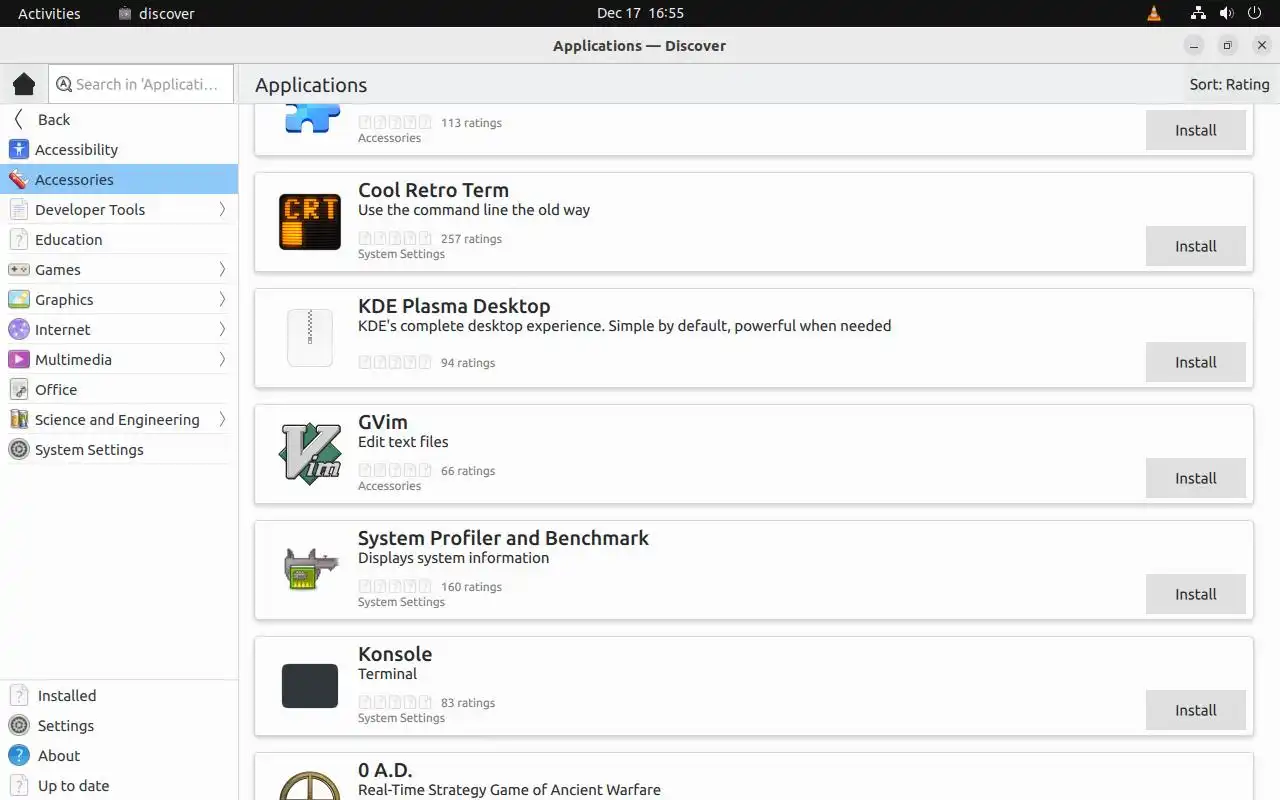1280x800 pixels.
Task: Select the Accessories category label
Action: pyautogui.click(x=74, y=180)
